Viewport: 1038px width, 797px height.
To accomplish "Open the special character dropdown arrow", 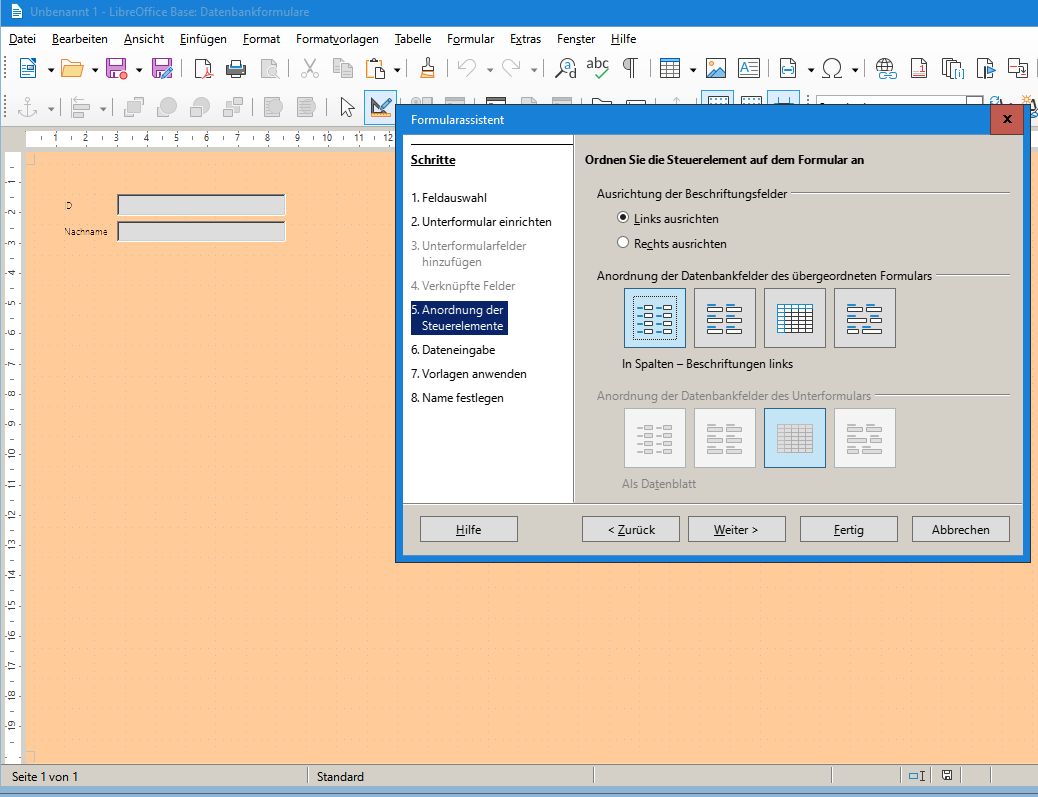I will (855, 70).
